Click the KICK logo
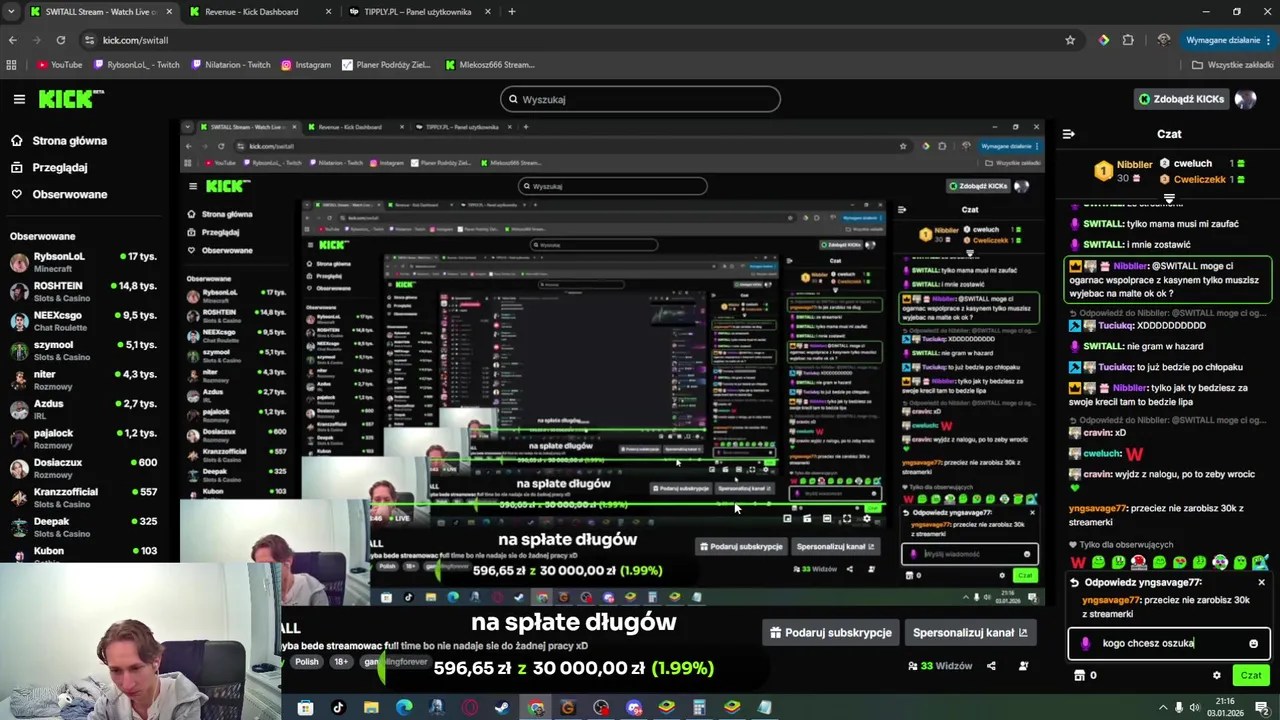Screen dimensions: 1280x720 [71, 98]
